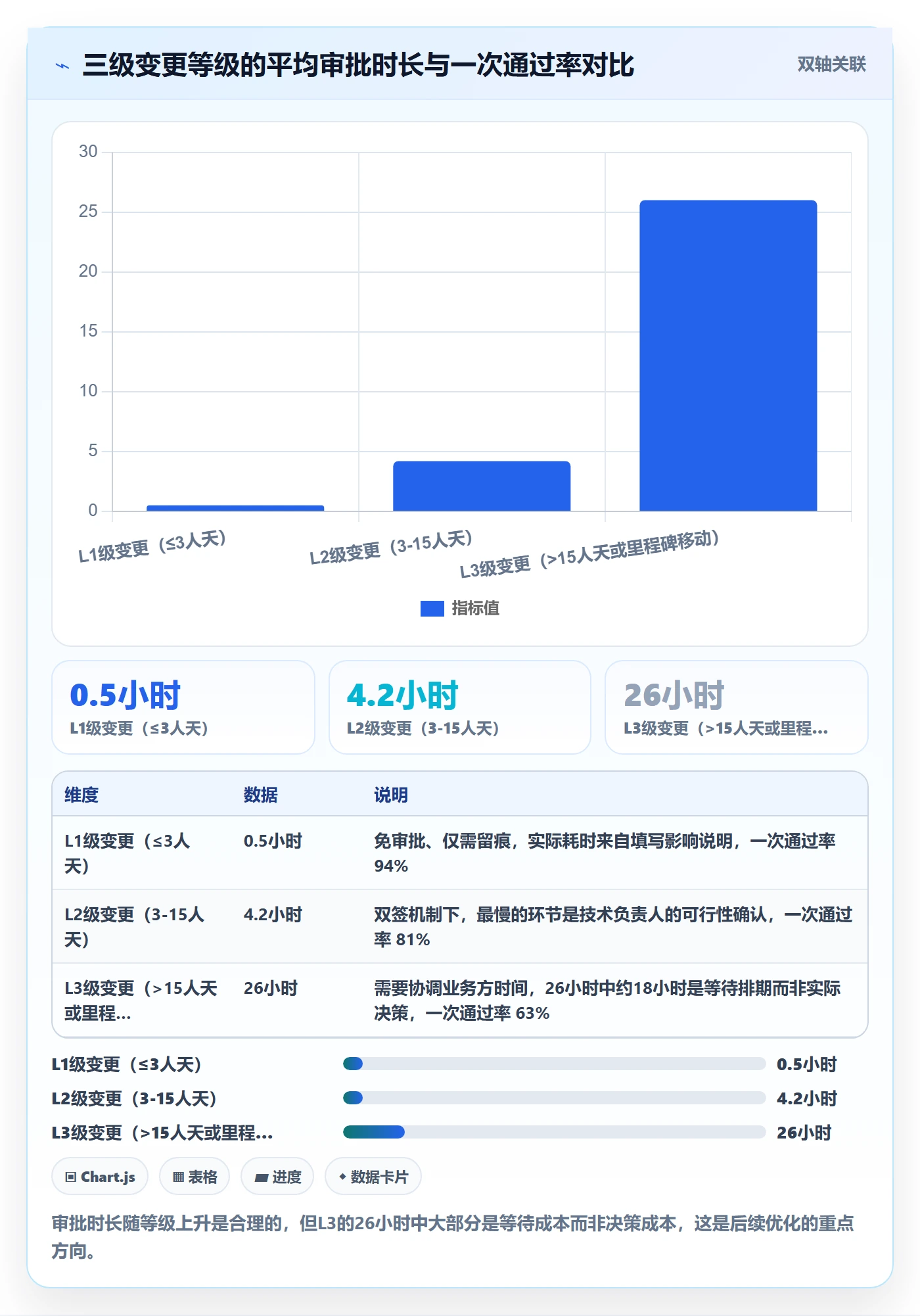Click the L3级变更 x-axis label
This screenshot has width=920, height=1316.
coord(589,554)
